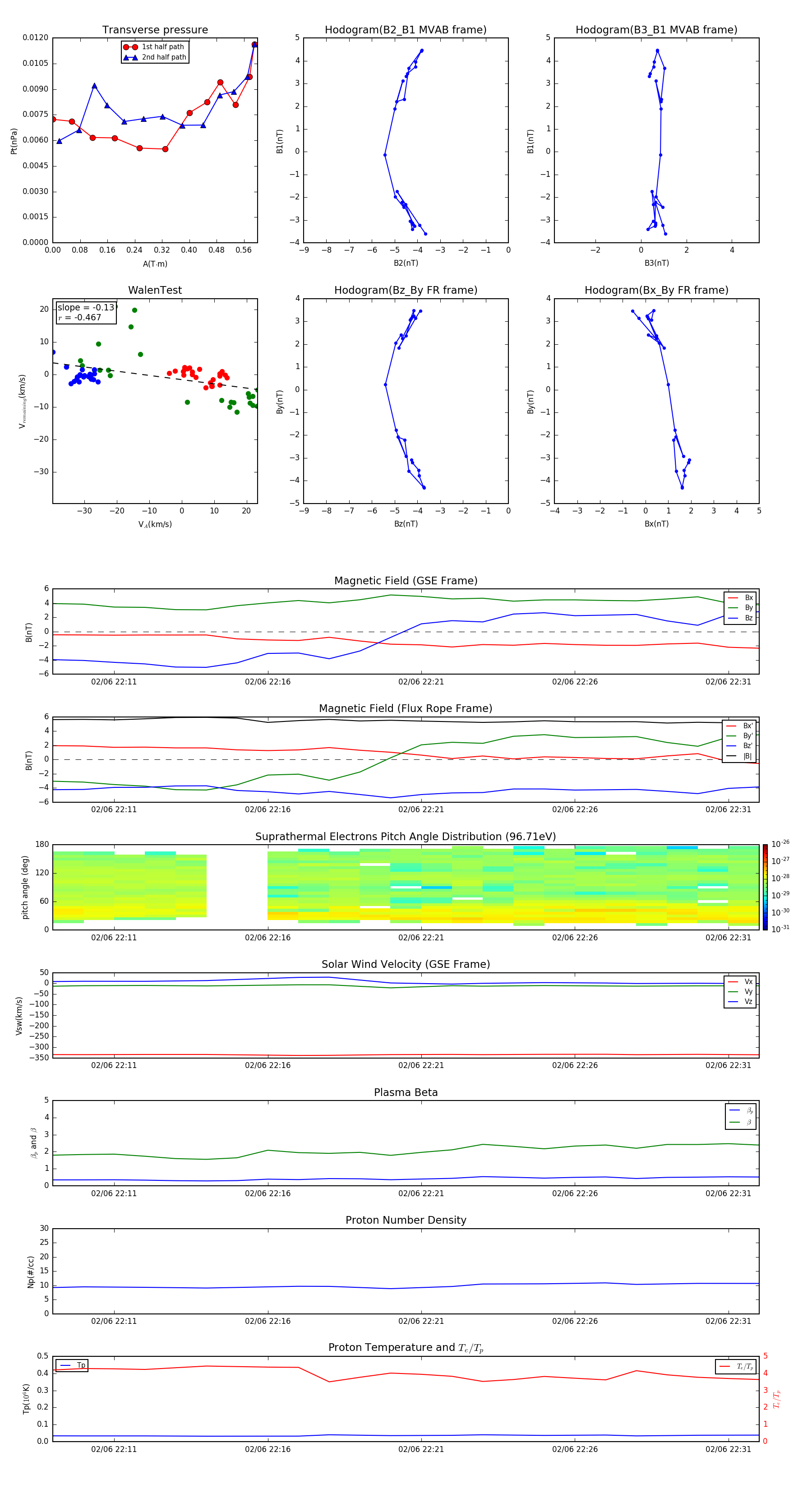Click "02/06 22:16" tick under Proton Number Density
The width and height of the screenshot is (812, 1489).
click(x=268, y=1321)
